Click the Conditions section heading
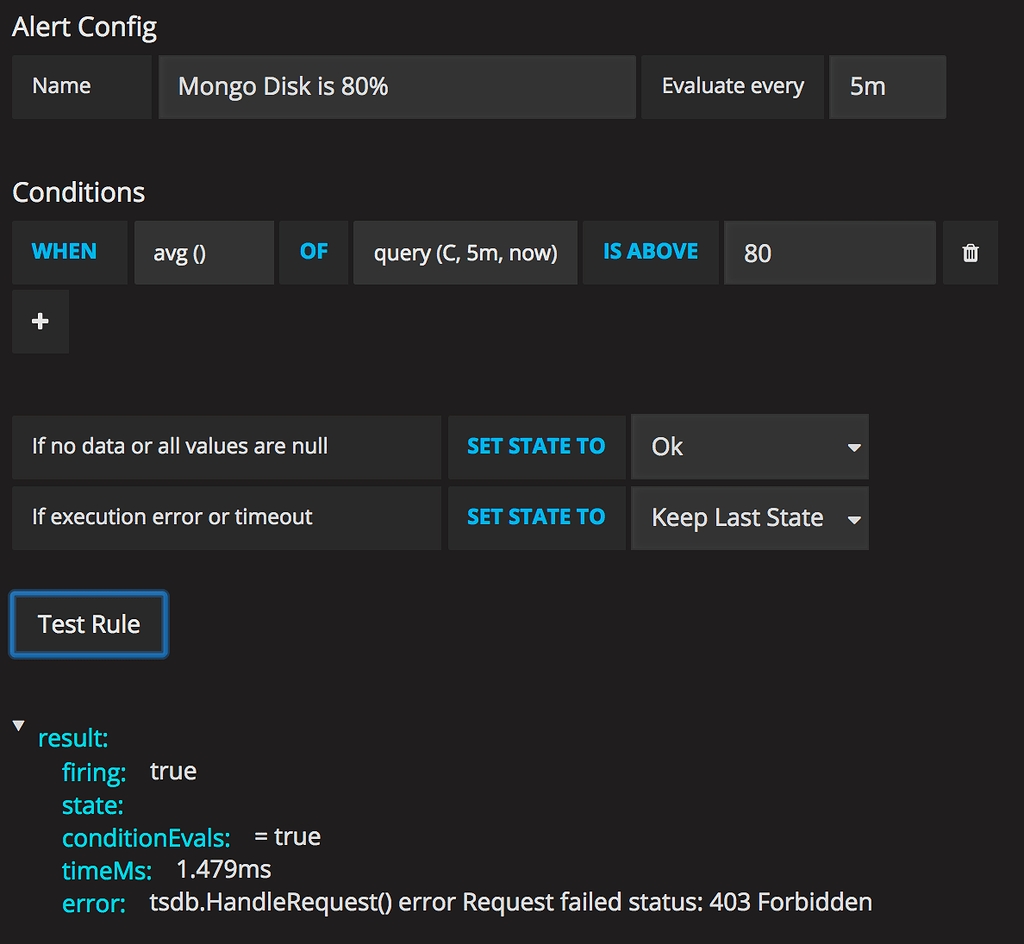This screenshot has width=1024, height=944. (78, 192)
